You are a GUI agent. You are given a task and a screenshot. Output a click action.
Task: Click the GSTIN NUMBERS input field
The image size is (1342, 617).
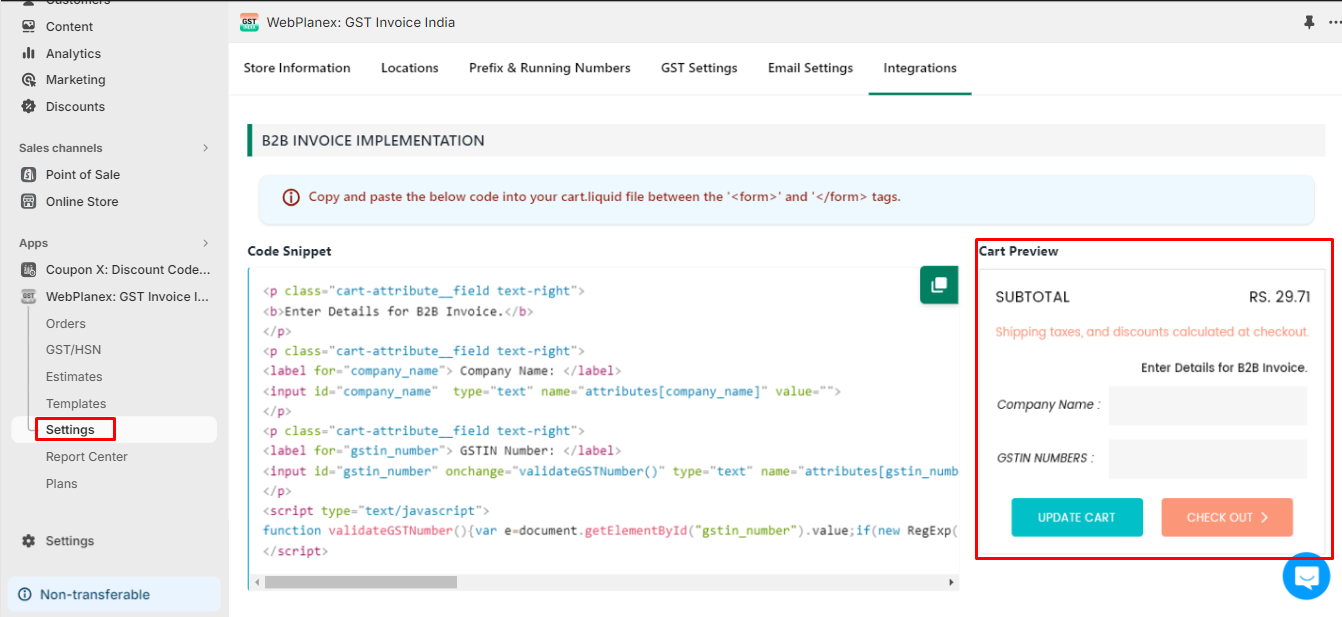coord(1208,459)
